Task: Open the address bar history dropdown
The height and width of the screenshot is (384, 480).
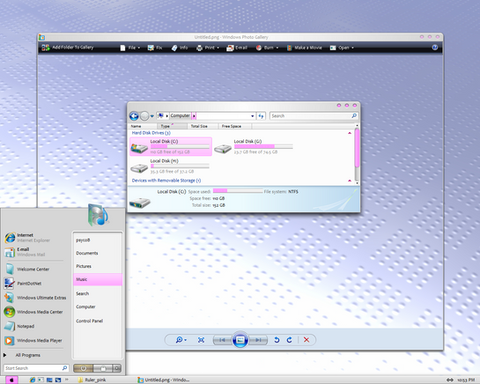Action: (x=252, y=116)
